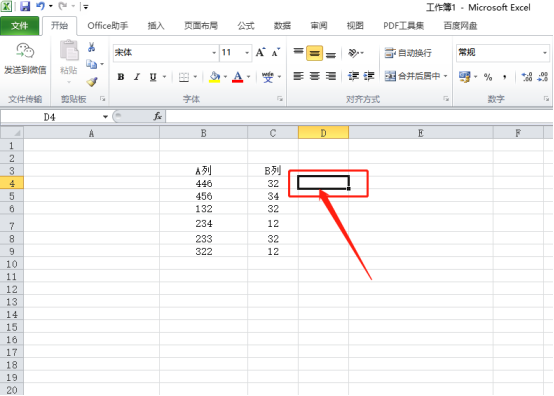This screenshot has height=396, width=554.
Task: Click the fx insert function icon
Action: (x=158, y=116)
